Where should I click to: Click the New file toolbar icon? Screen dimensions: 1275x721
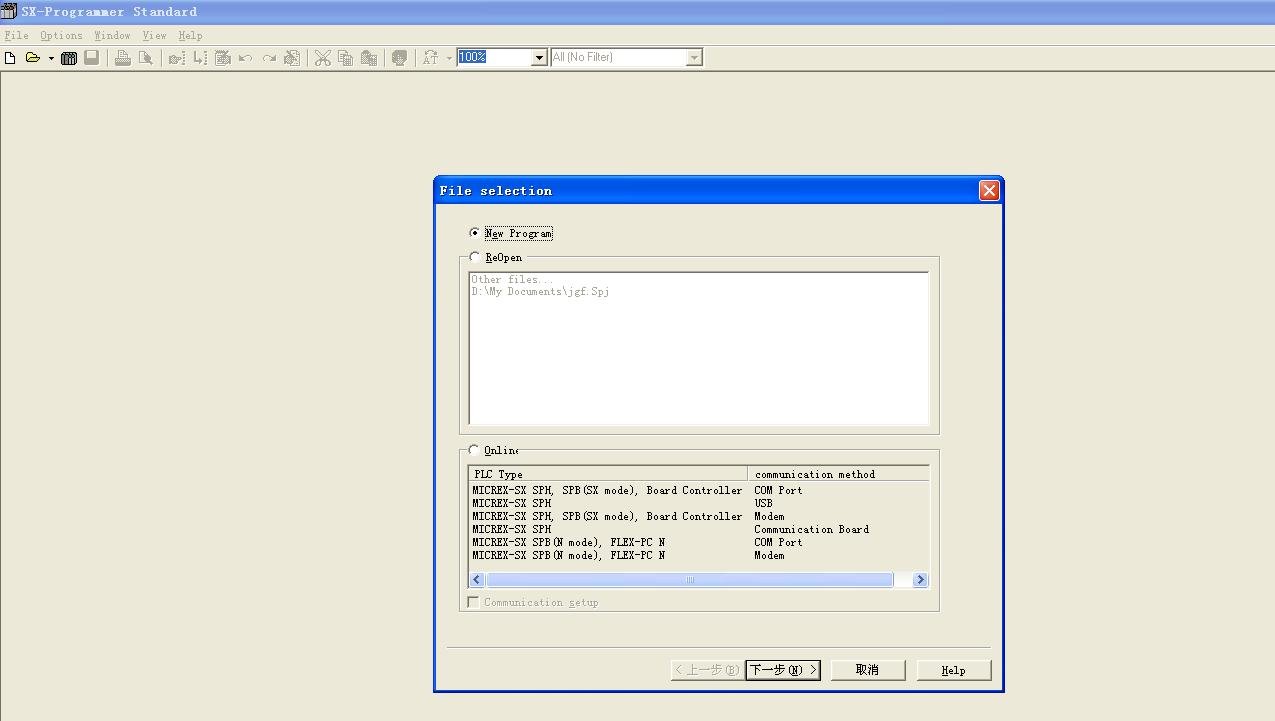pos(11,58)
